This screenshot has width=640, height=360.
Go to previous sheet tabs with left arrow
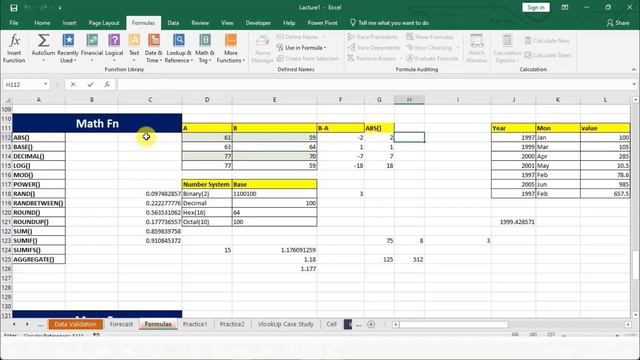[x=14, y=324]
